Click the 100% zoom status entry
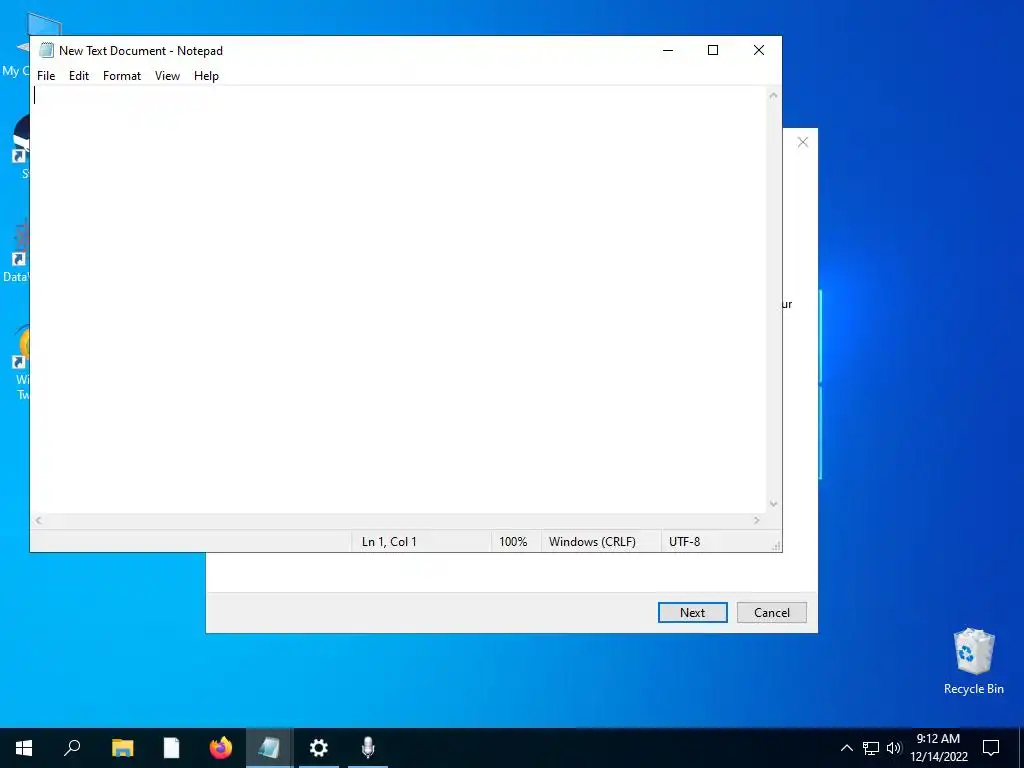1024x768 pixels. tap(513, 541)
